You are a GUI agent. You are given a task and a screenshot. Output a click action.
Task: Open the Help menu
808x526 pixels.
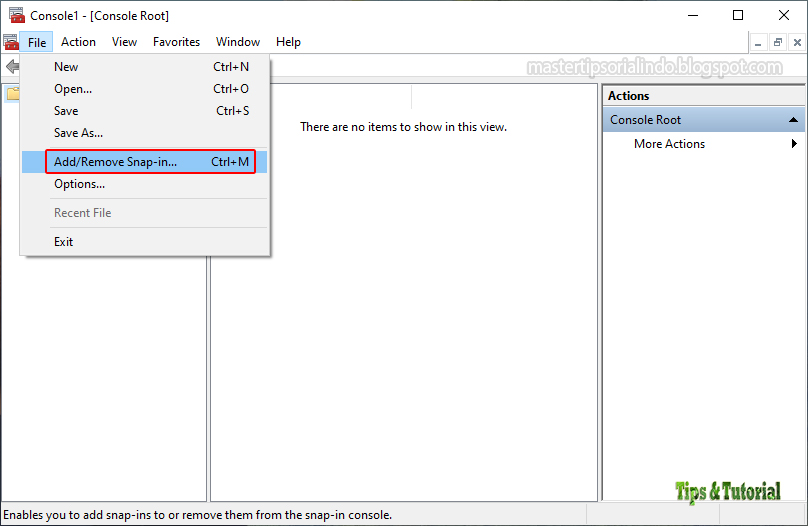(x=288, y=42)
